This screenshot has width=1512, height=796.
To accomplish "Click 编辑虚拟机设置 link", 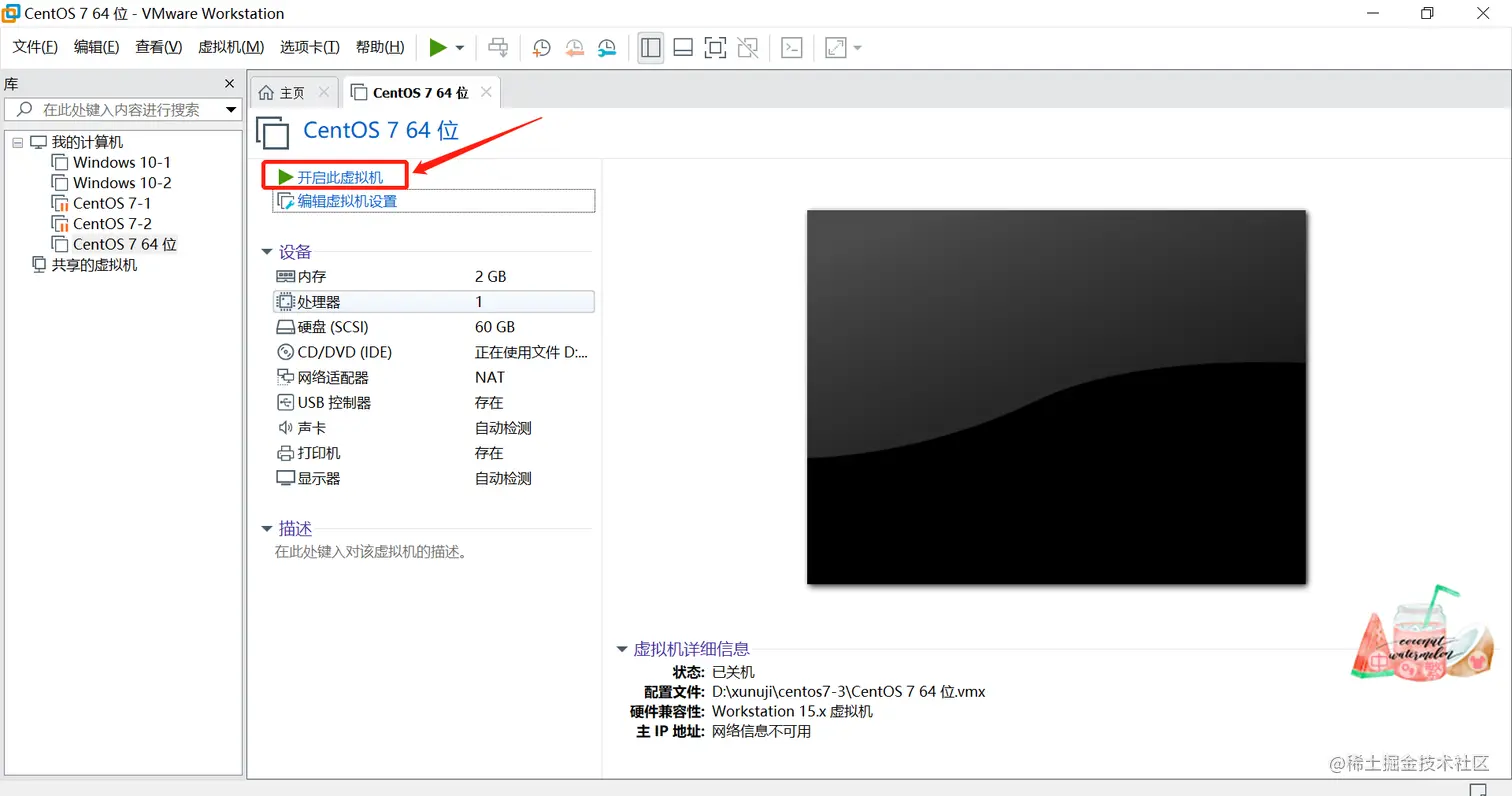I will tap(347, 201).
